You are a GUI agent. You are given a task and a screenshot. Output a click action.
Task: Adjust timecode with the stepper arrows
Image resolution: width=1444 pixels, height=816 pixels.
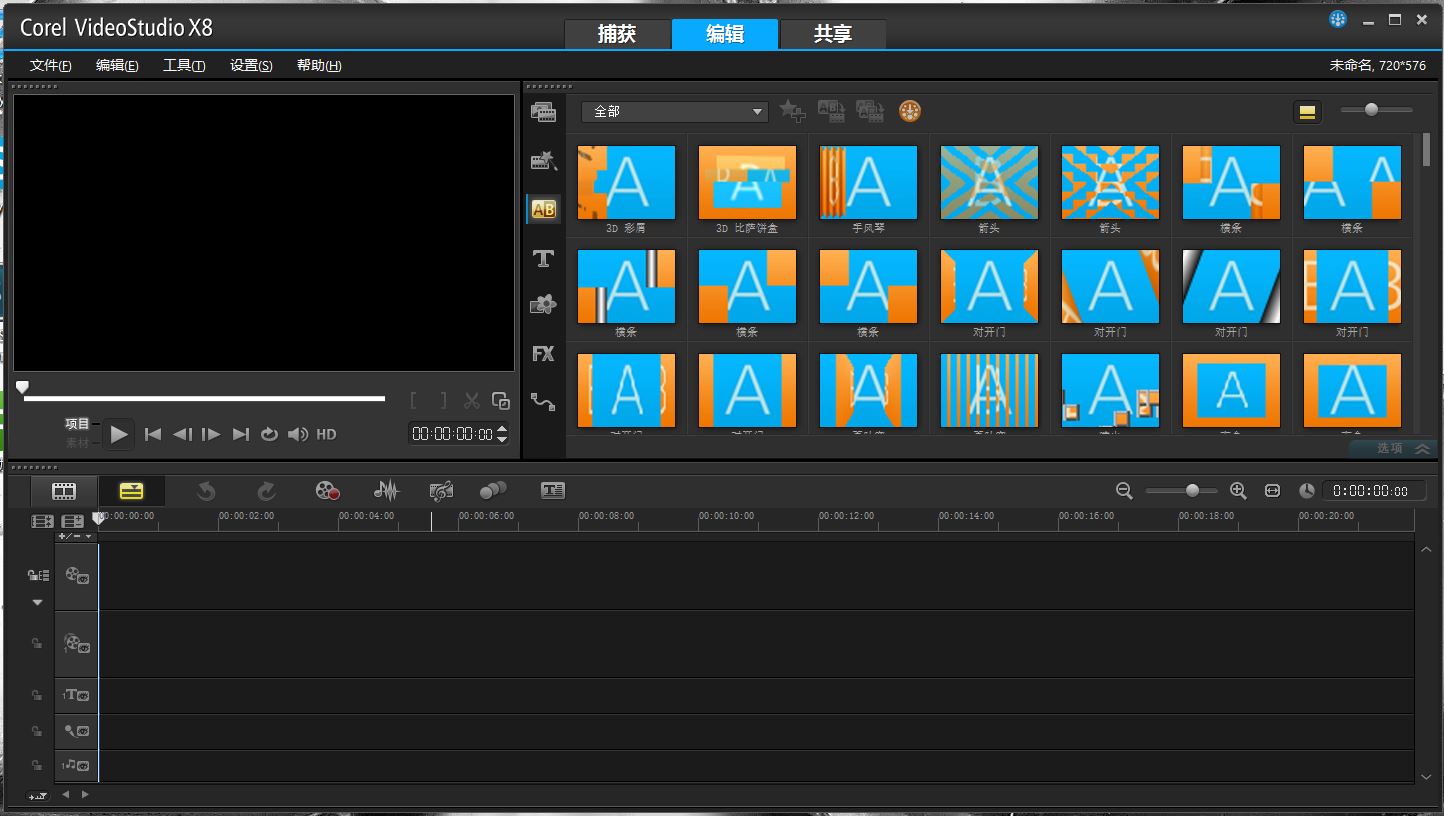click(x=502, y=434)
